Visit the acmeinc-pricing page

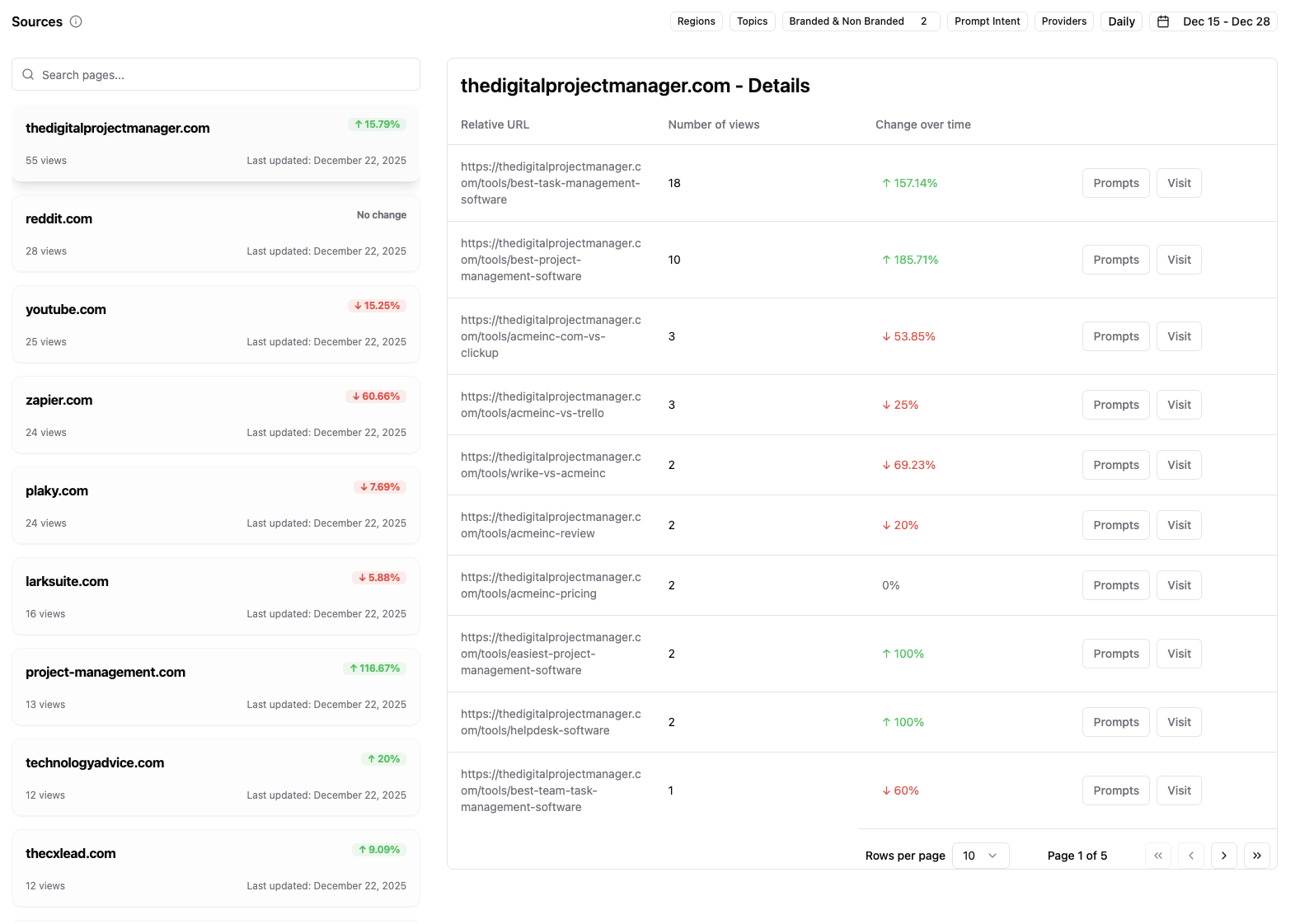coord(1179,585)
